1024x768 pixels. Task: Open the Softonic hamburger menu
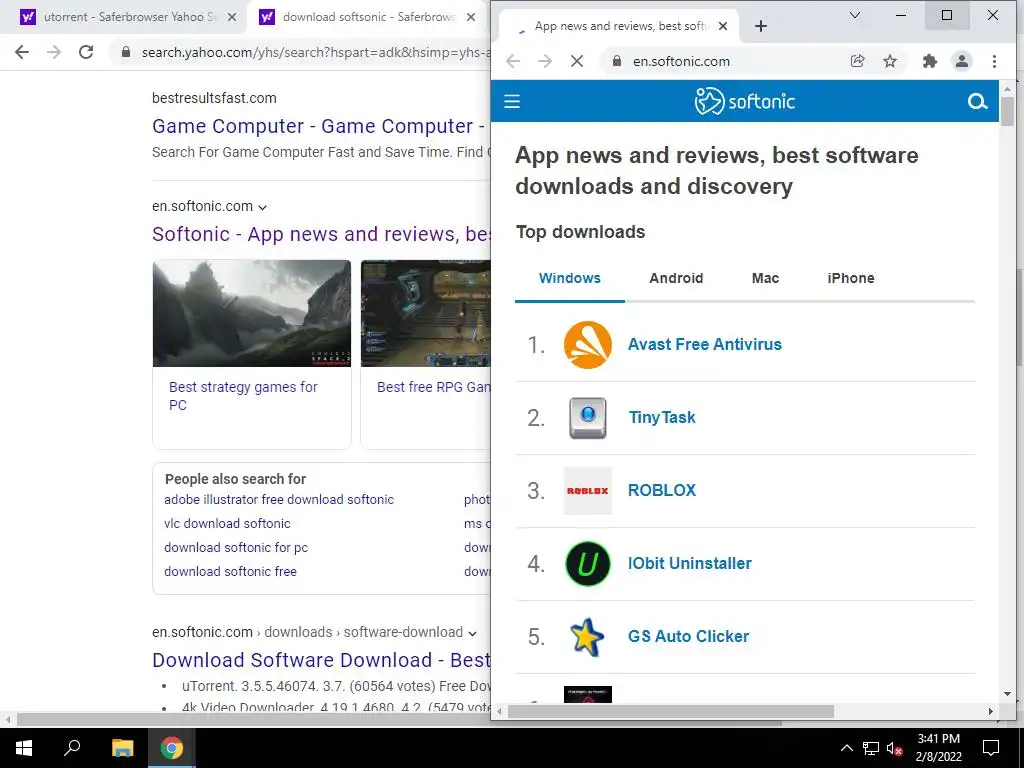pyautogui.click(x=512, y=101)
